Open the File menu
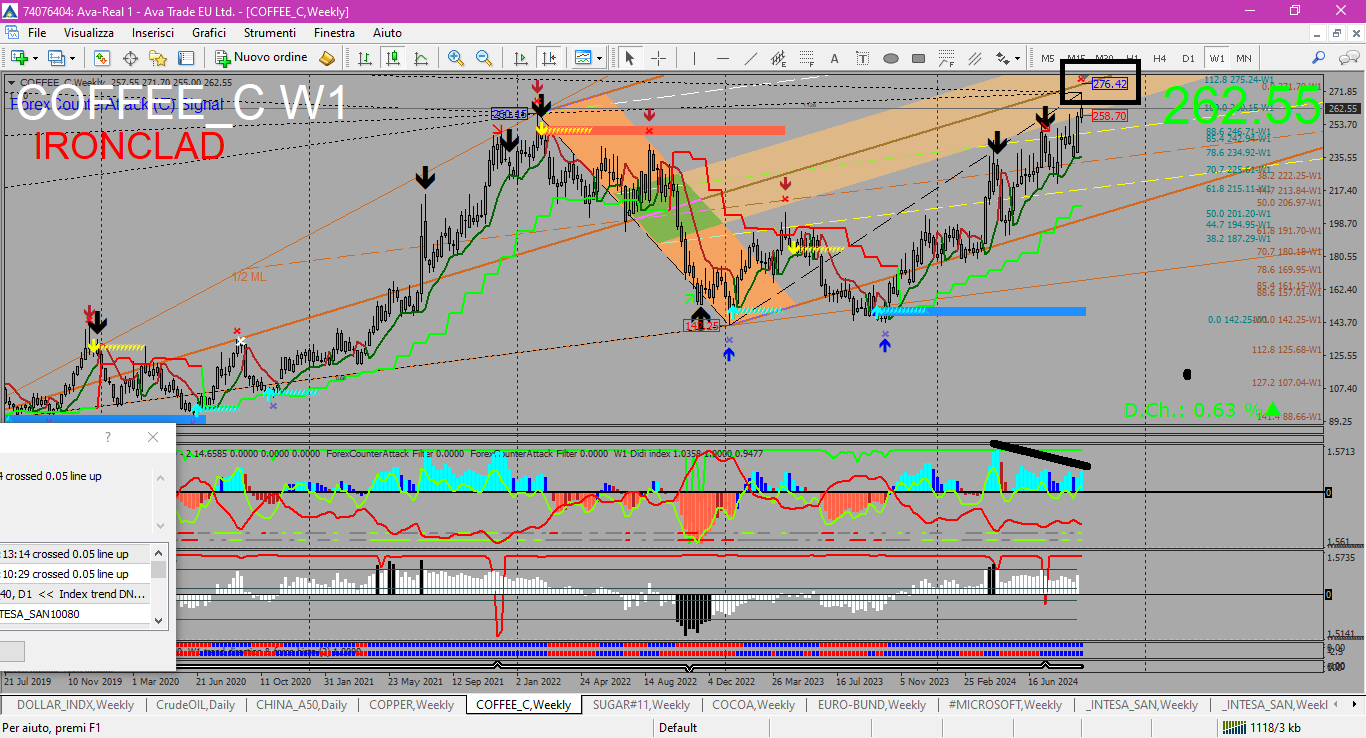This screenshot has width=1366, height=738. [37, 33]
